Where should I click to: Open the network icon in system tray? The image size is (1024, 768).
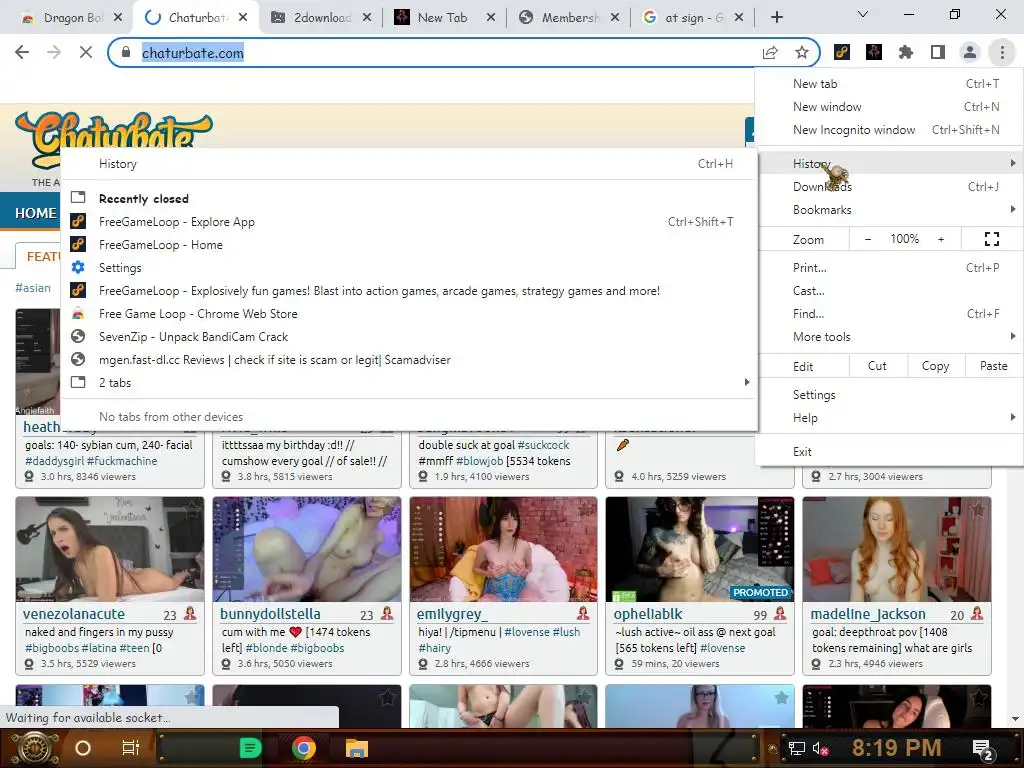797,748
